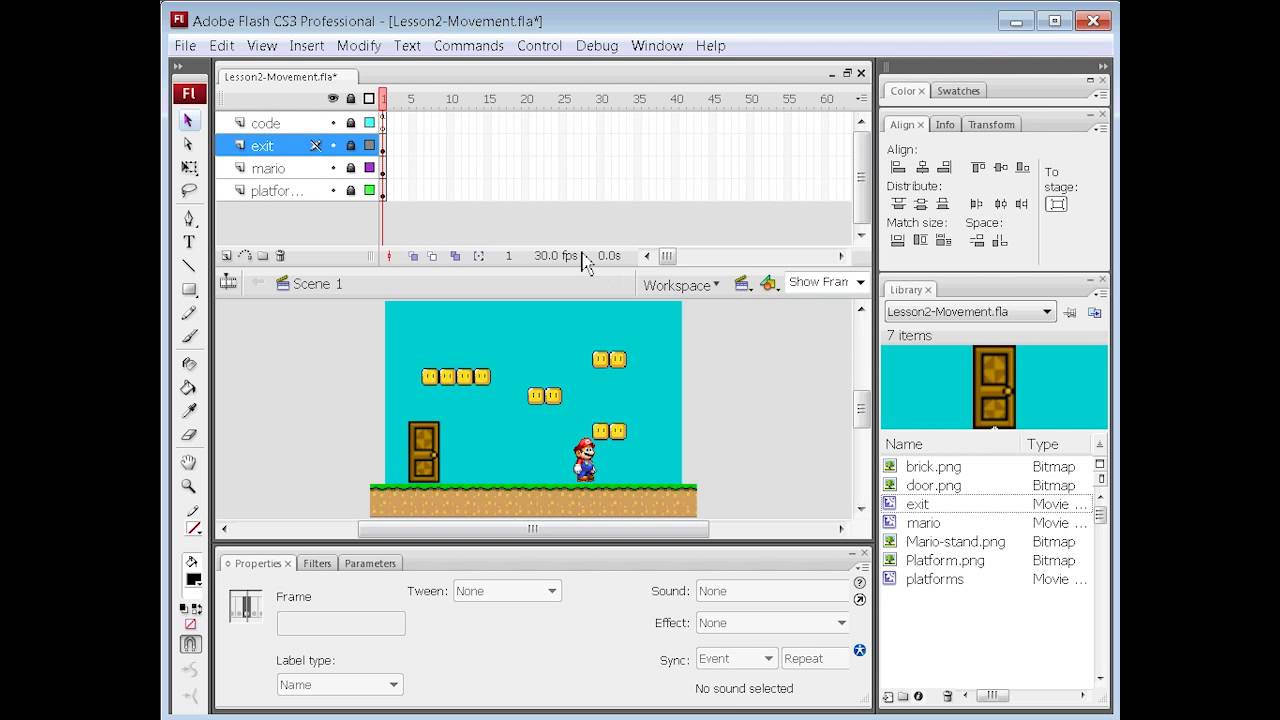The width and height of the screenshot is (1280, 720).
Task: Click Space evenly horizontally icon
Action: [x=1000, y=241]
